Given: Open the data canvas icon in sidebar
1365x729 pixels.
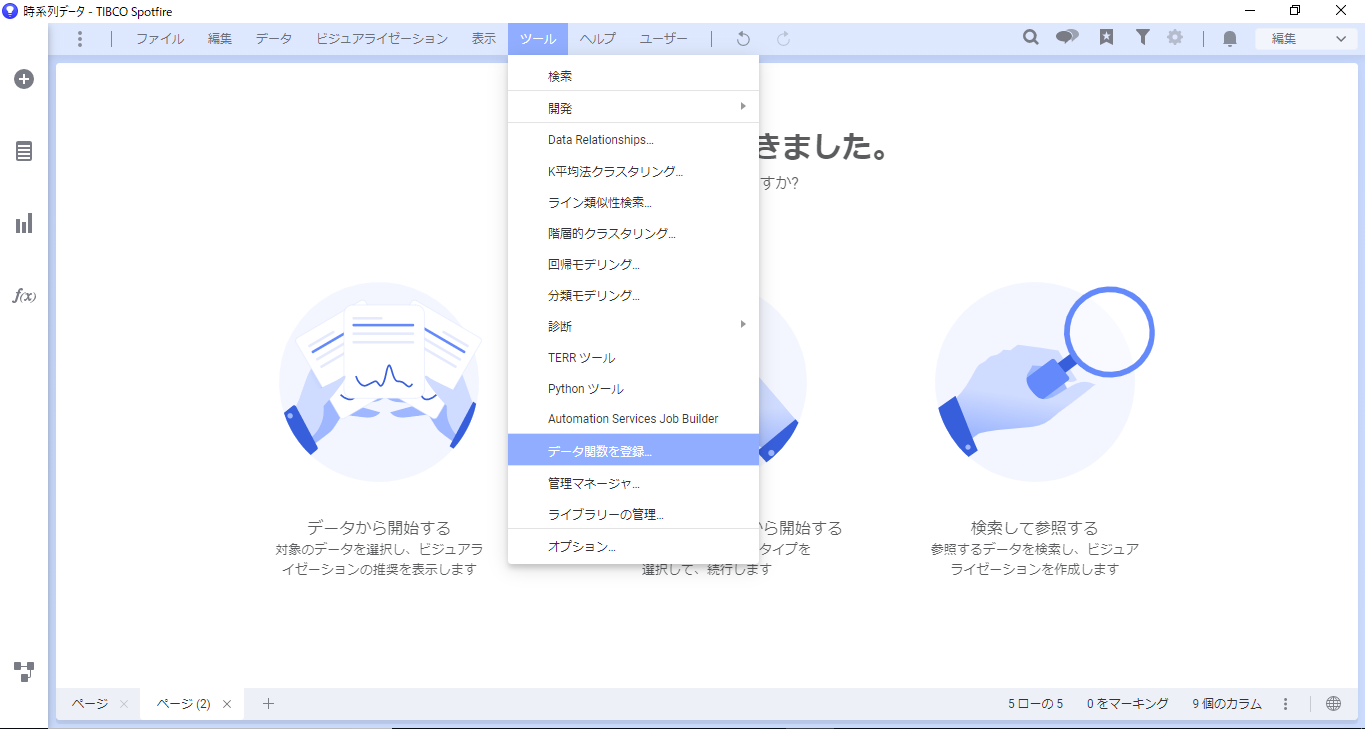Looking at the screenshot, I should (x=24, y=671).
